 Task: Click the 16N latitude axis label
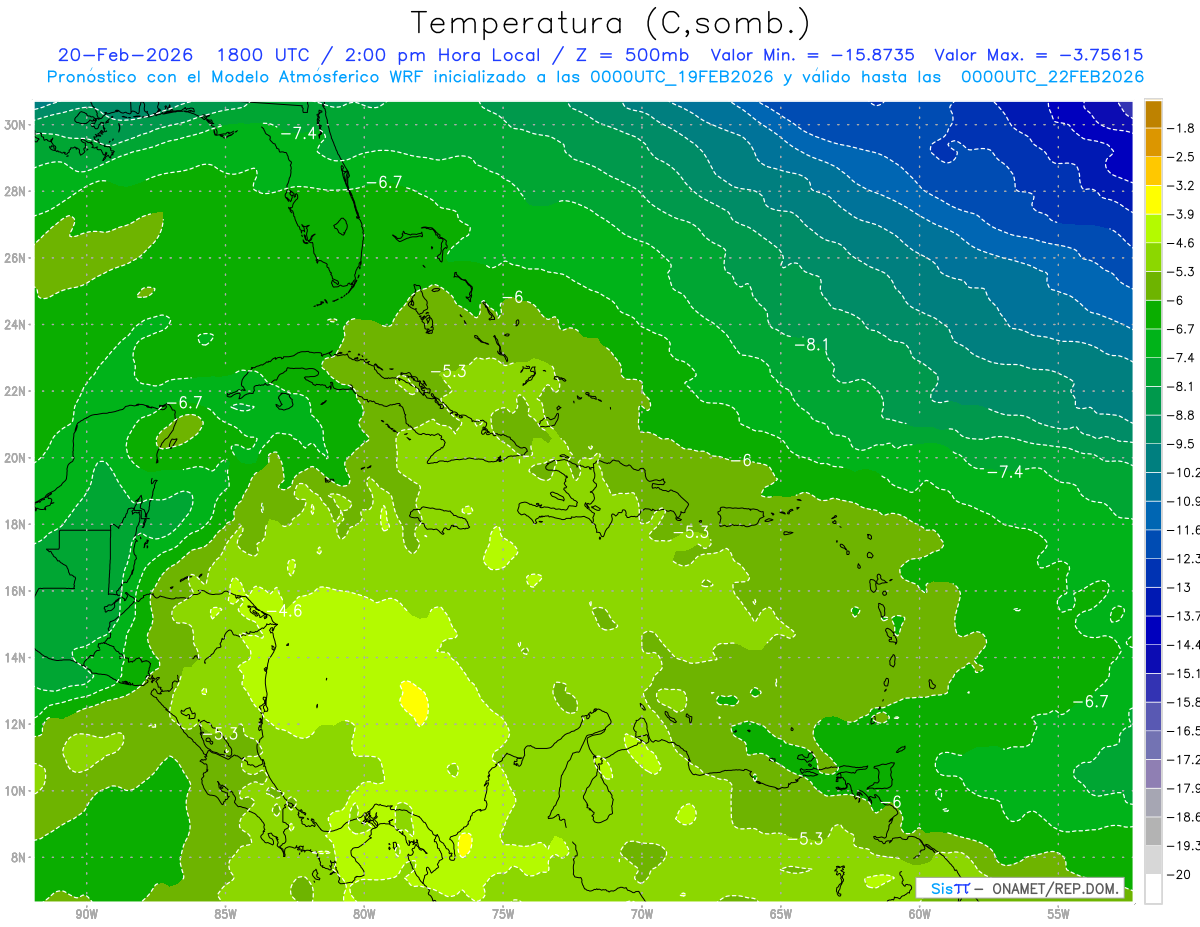[x=17, y=591]
